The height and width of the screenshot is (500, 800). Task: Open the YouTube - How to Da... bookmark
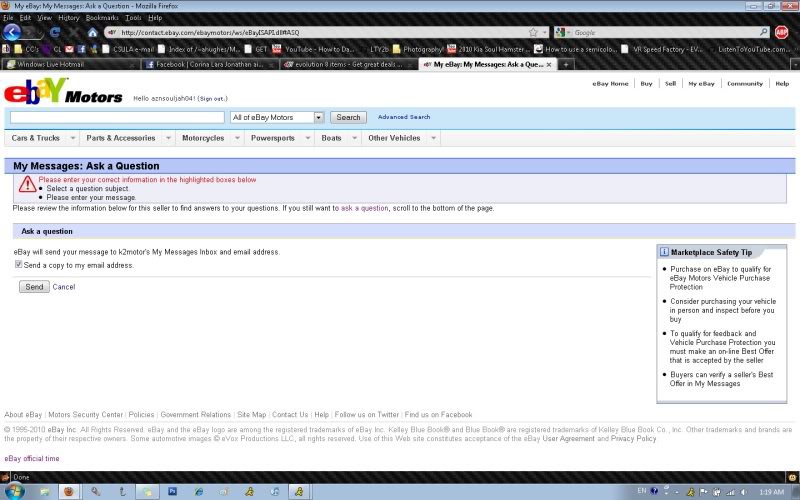(313, 49)
